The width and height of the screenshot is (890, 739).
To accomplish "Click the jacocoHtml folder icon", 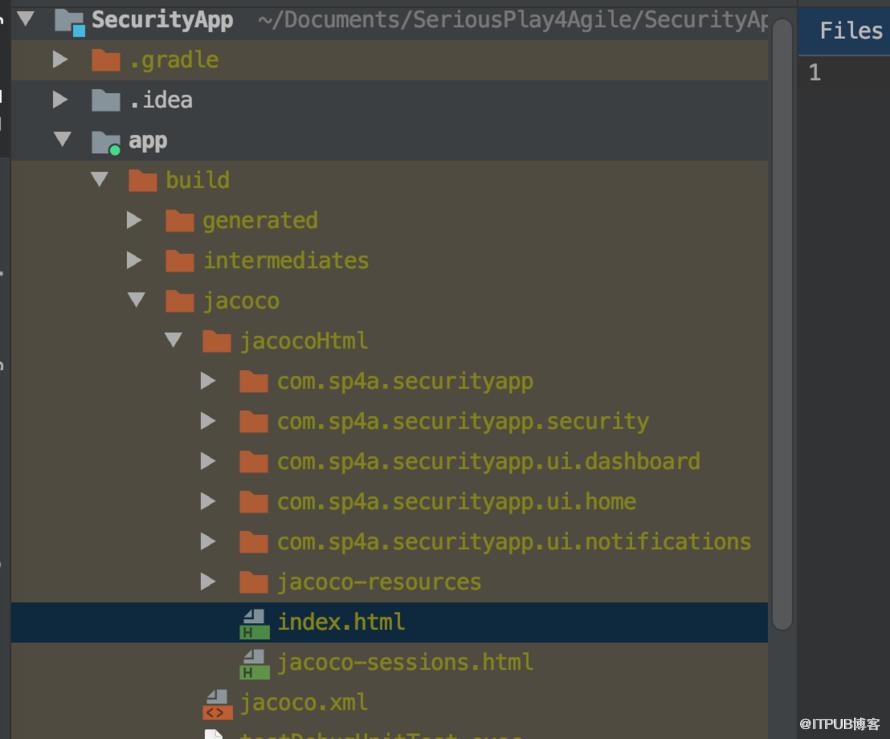I will 216,341.
